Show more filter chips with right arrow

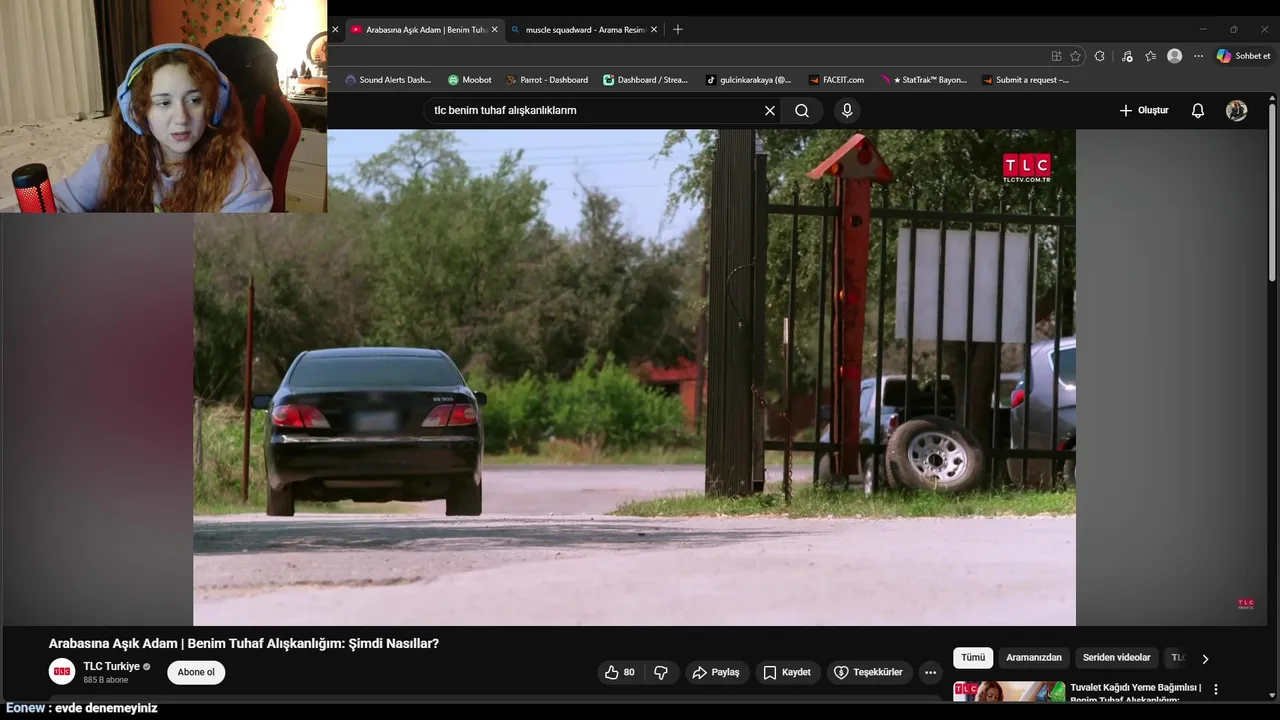pyautogui.click(x=1205, y=658)
